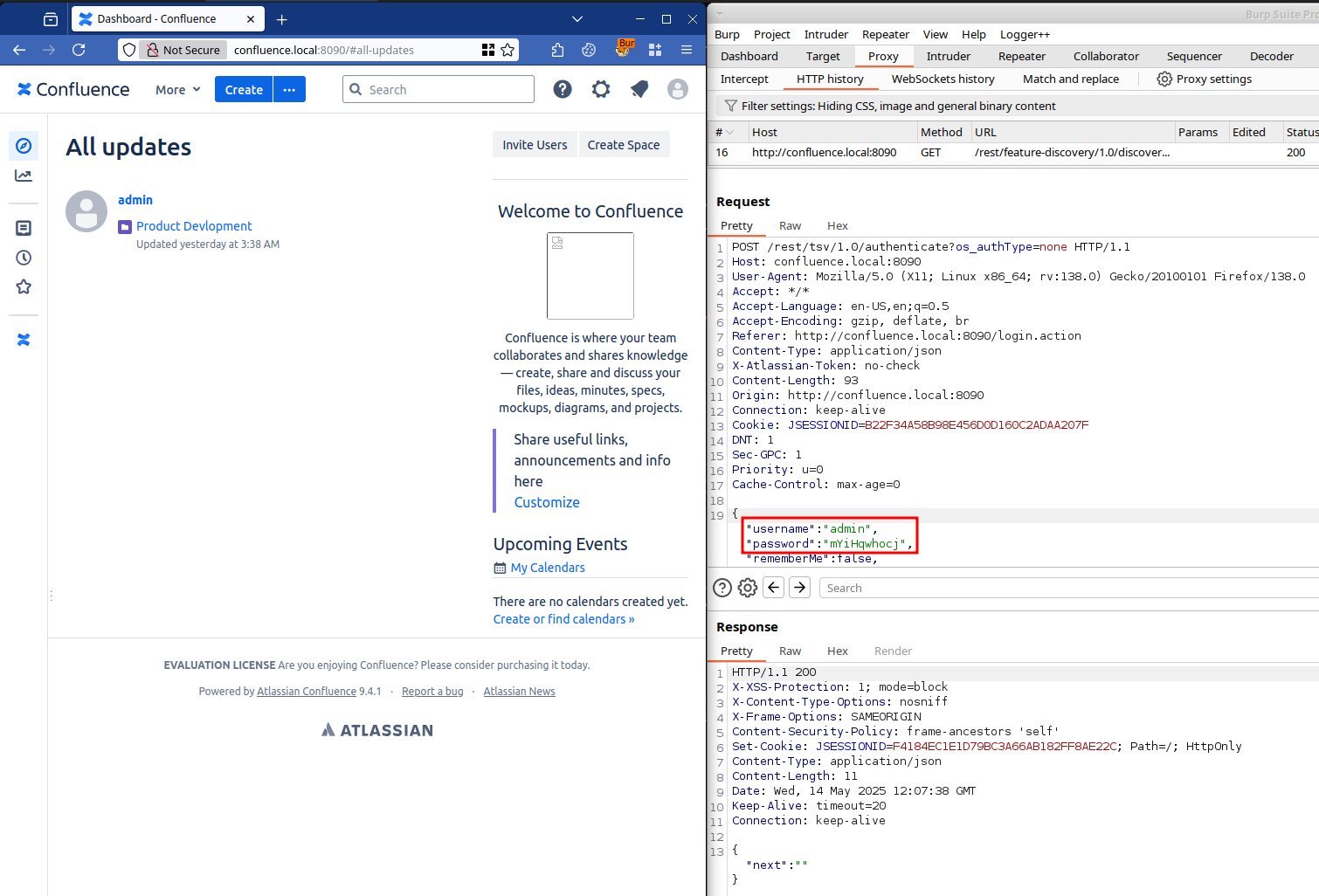Open the Logger++ menu
Viewport: 1319px width, 896px height.
point(1025,34)
